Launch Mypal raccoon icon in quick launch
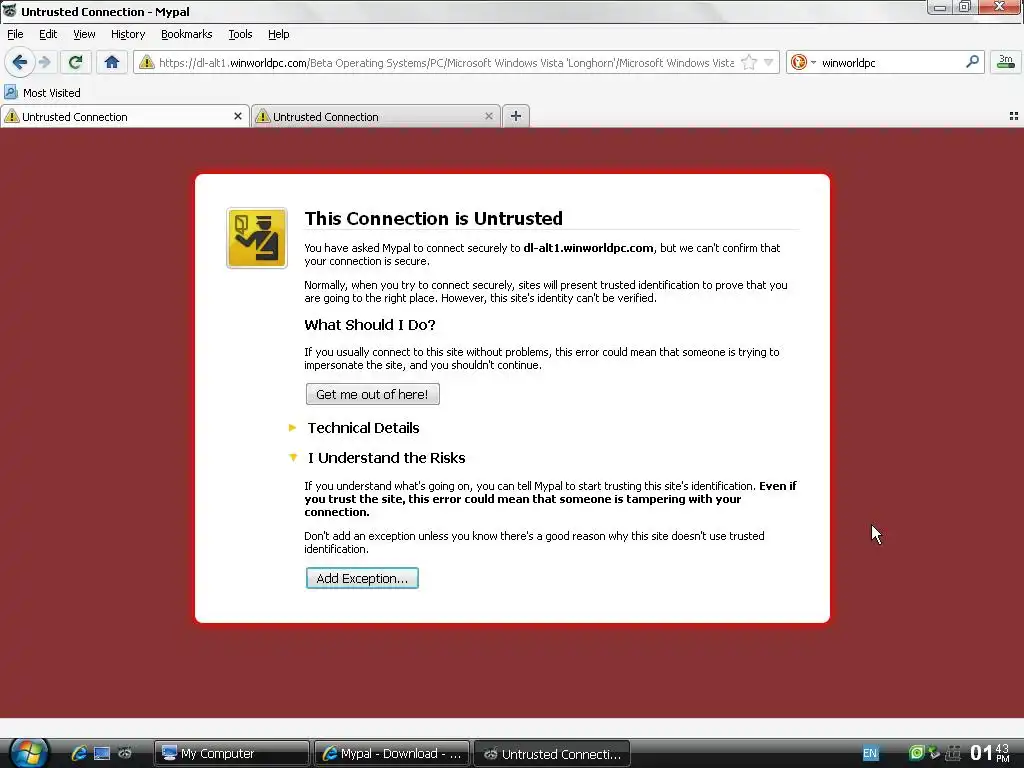Screen dimensions: 1024x768 click(125, 753)
